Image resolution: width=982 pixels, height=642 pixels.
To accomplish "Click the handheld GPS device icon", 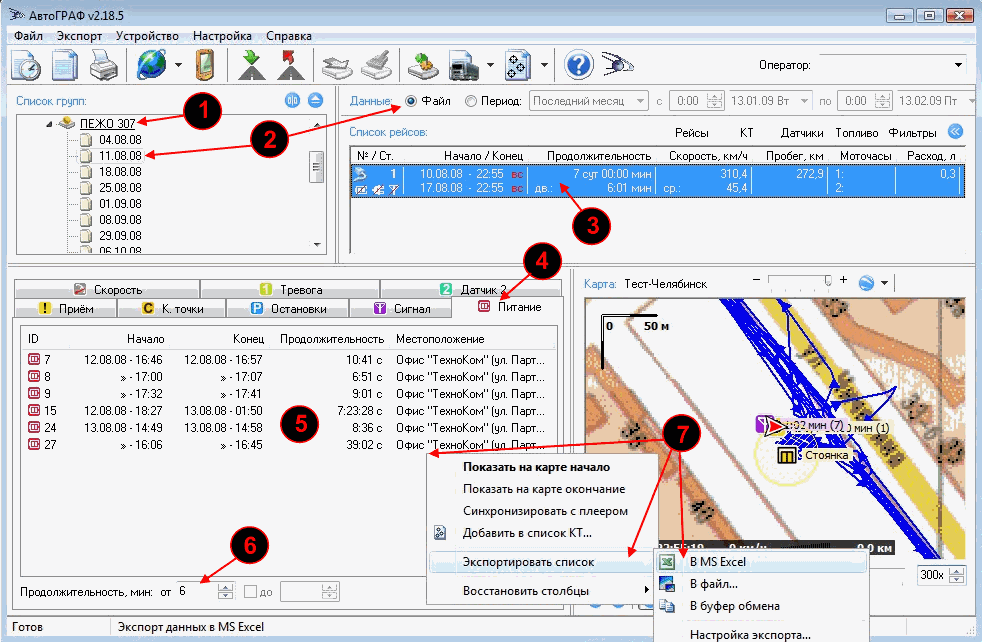I will tap(205, 65).
